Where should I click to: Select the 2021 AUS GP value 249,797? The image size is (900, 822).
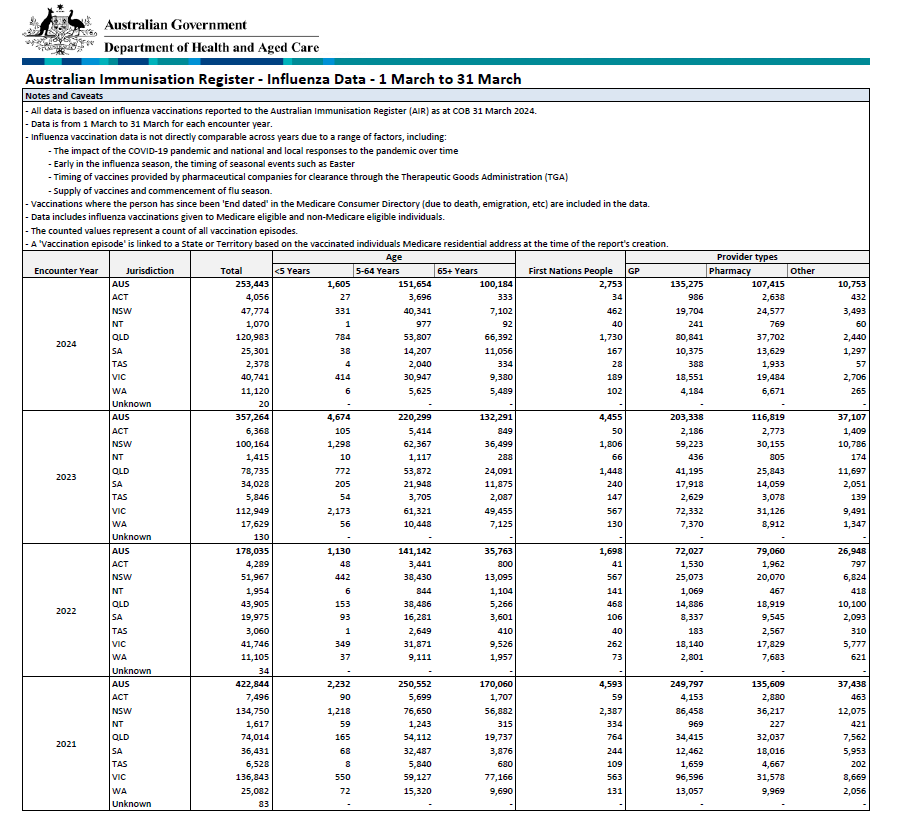pyautogui.click(x=686, y=684)
